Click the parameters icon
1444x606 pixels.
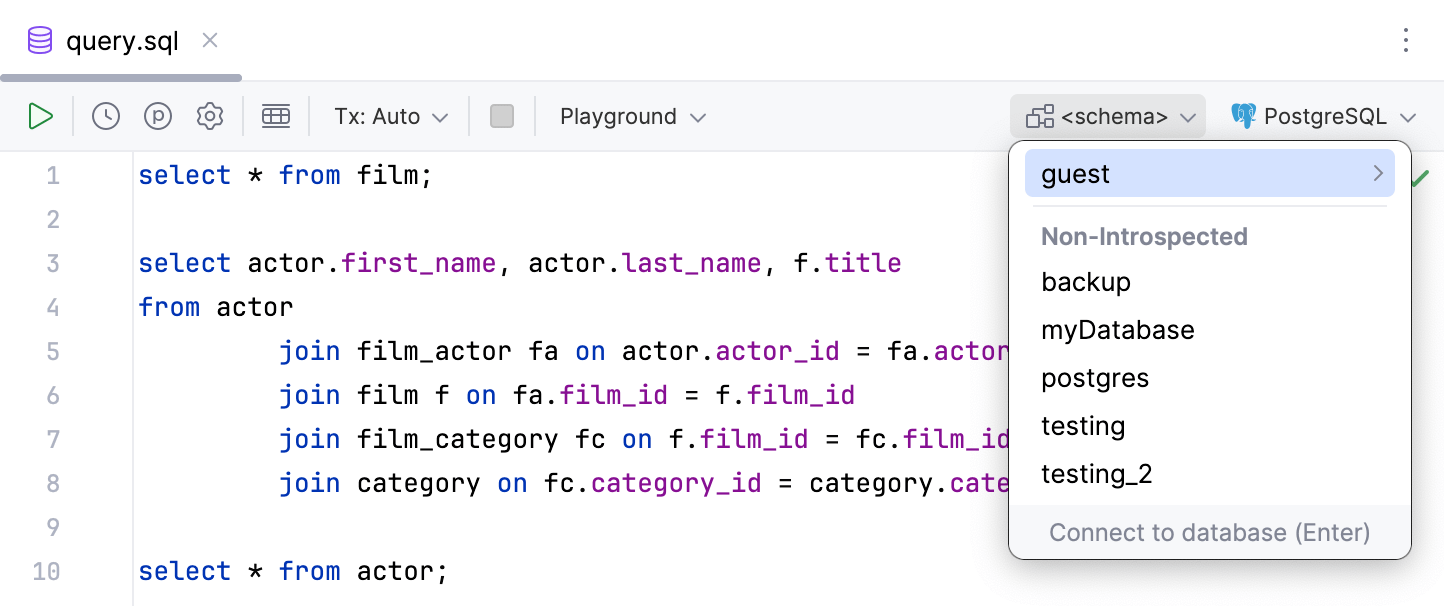pos(158,115)
